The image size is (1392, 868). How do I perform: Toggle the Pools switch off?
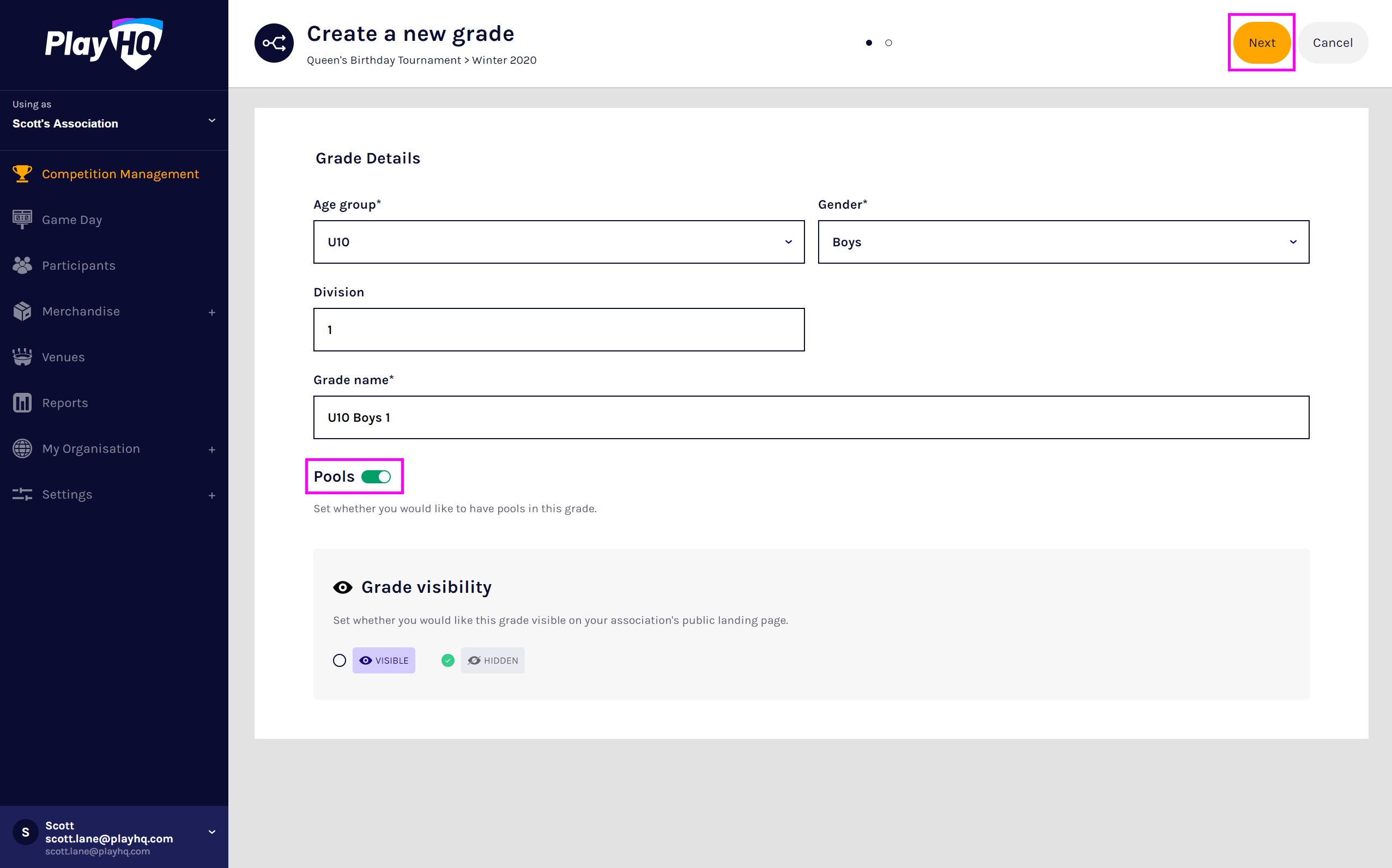click(x=376, y=477)
